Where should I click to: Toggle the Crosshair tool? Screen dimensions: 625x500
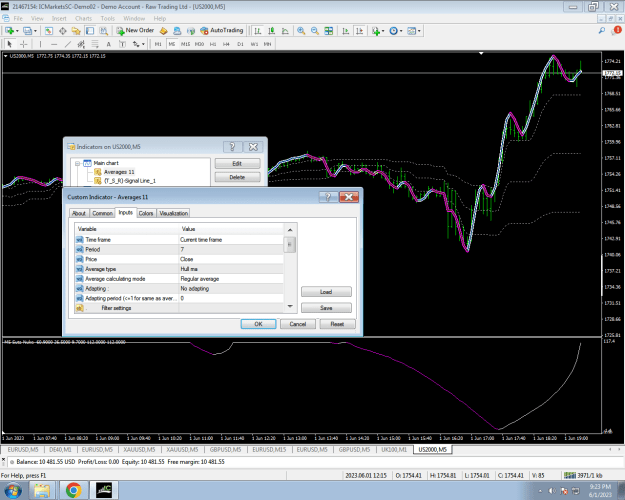click(24, 44)
